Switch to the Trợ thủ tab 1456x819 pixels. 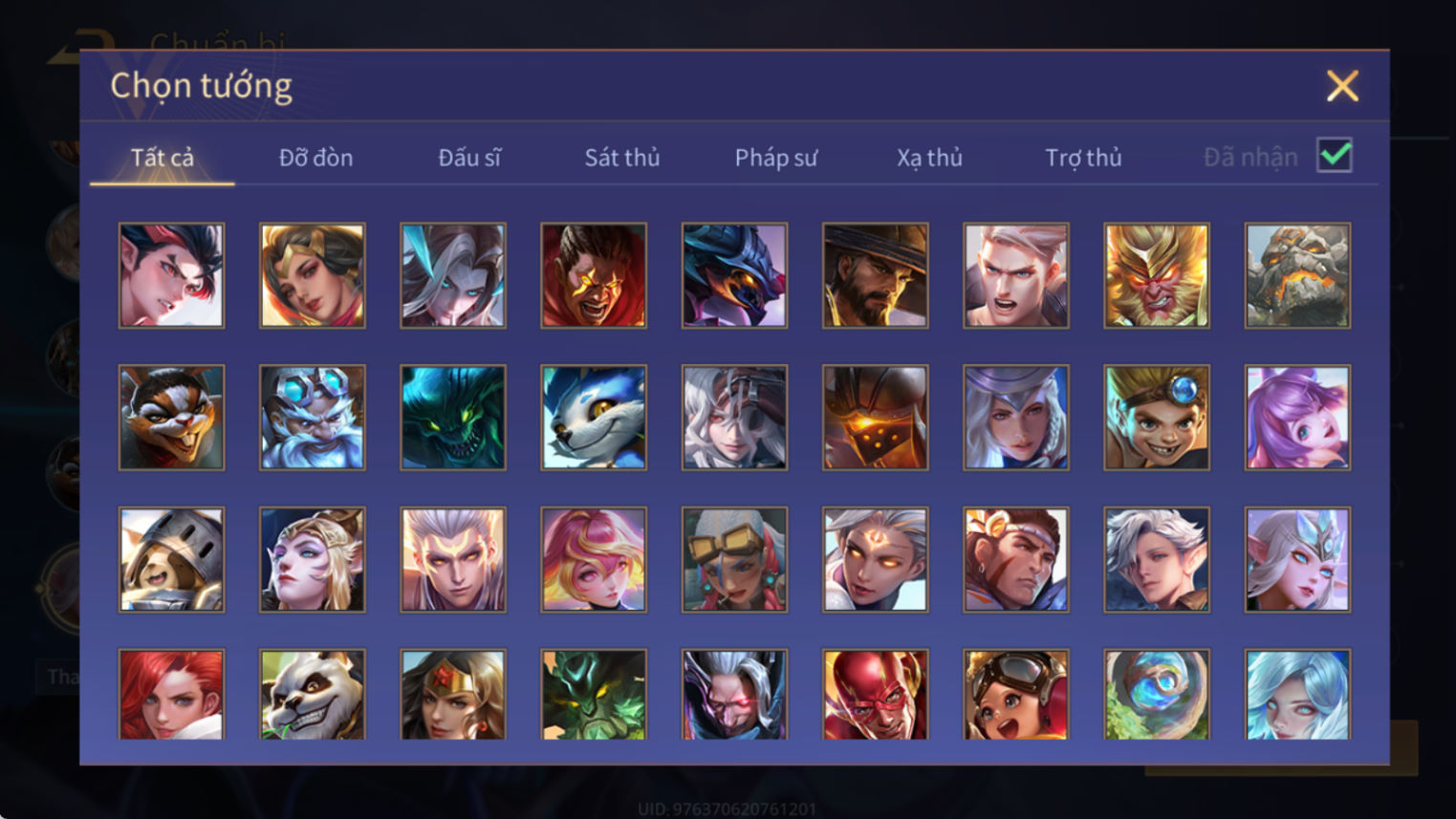[x=1083, y=158]
